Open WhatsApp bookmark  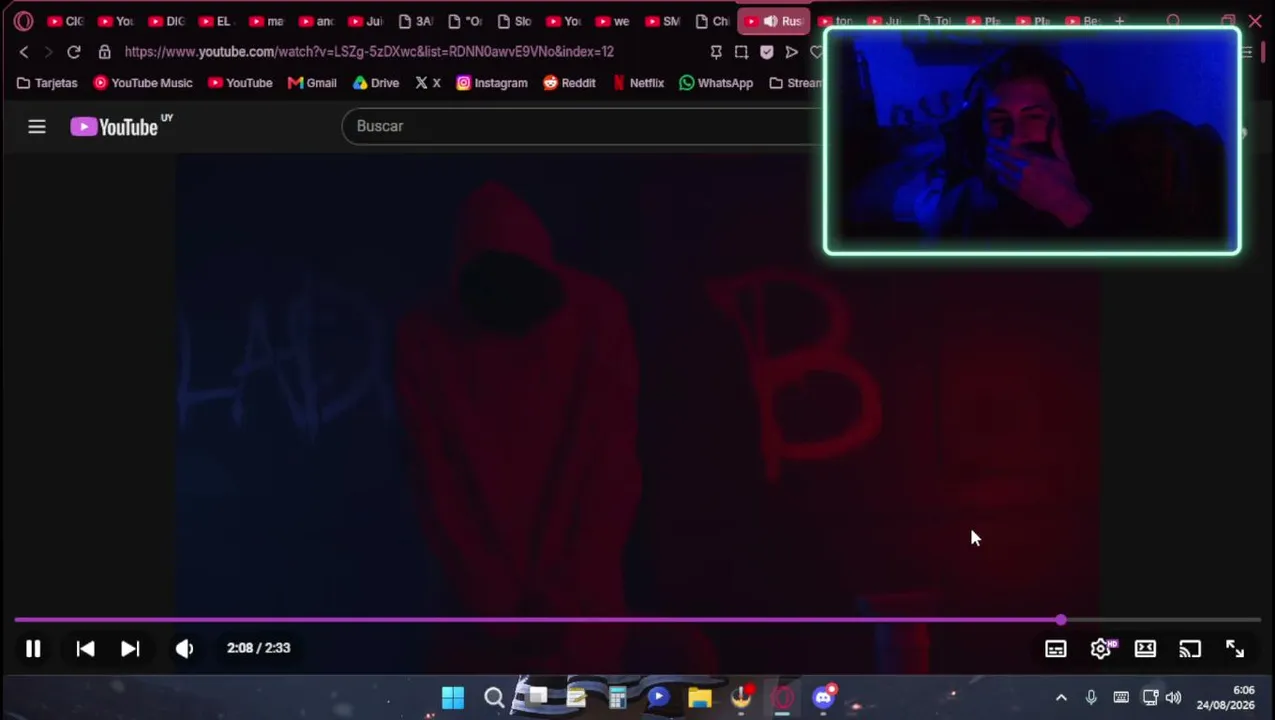[x=716, y=83]
